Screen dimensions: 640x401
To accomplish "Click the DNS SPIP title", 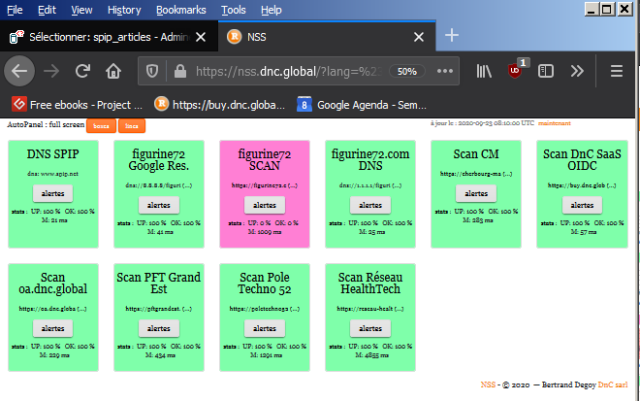I will point(53,154).
